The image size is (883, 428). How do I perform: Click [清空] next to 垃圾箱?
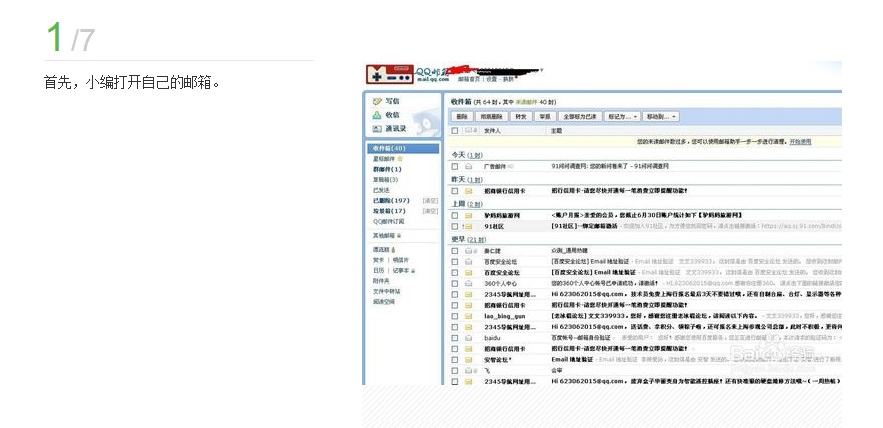click(430, 211)
